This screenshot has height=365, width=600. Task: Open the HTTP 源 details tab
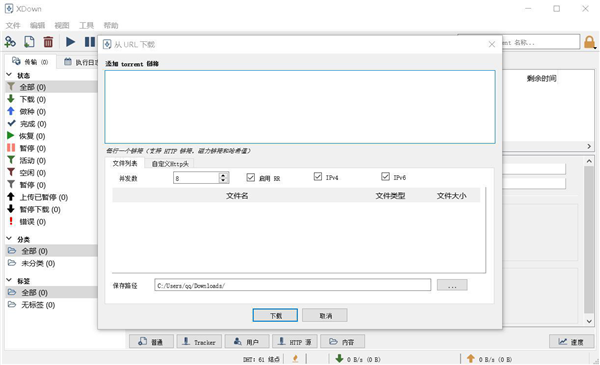[x=295, y=341]
